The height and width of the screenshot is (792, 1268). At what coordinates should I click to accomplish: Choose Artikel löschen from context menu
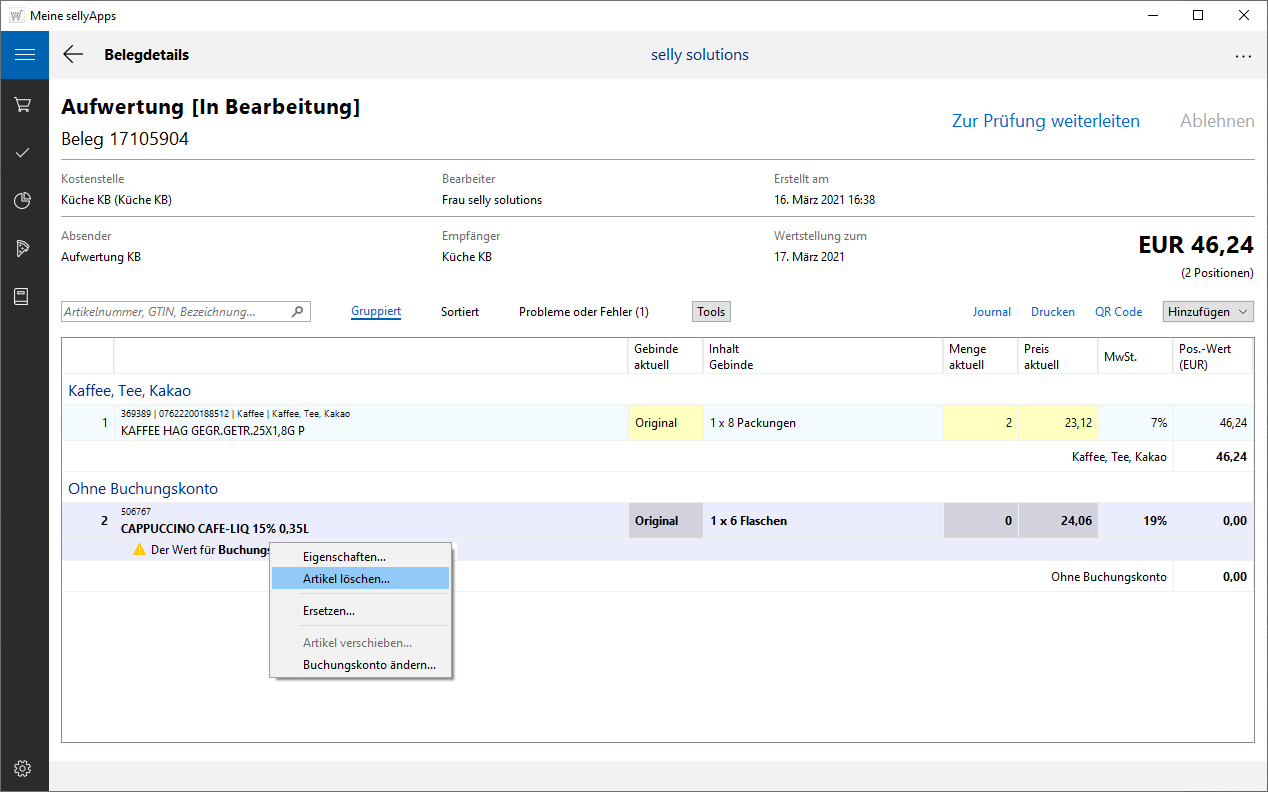tap(346, 579)
